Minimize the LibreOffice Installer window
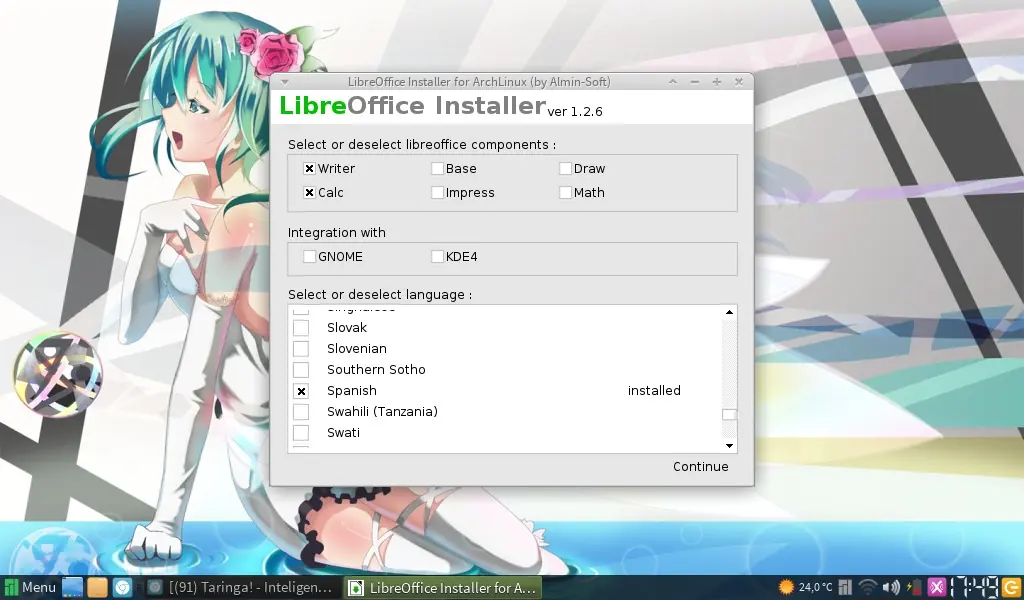1024x600 pixels. pyautogui.click(x=695, y=82)
